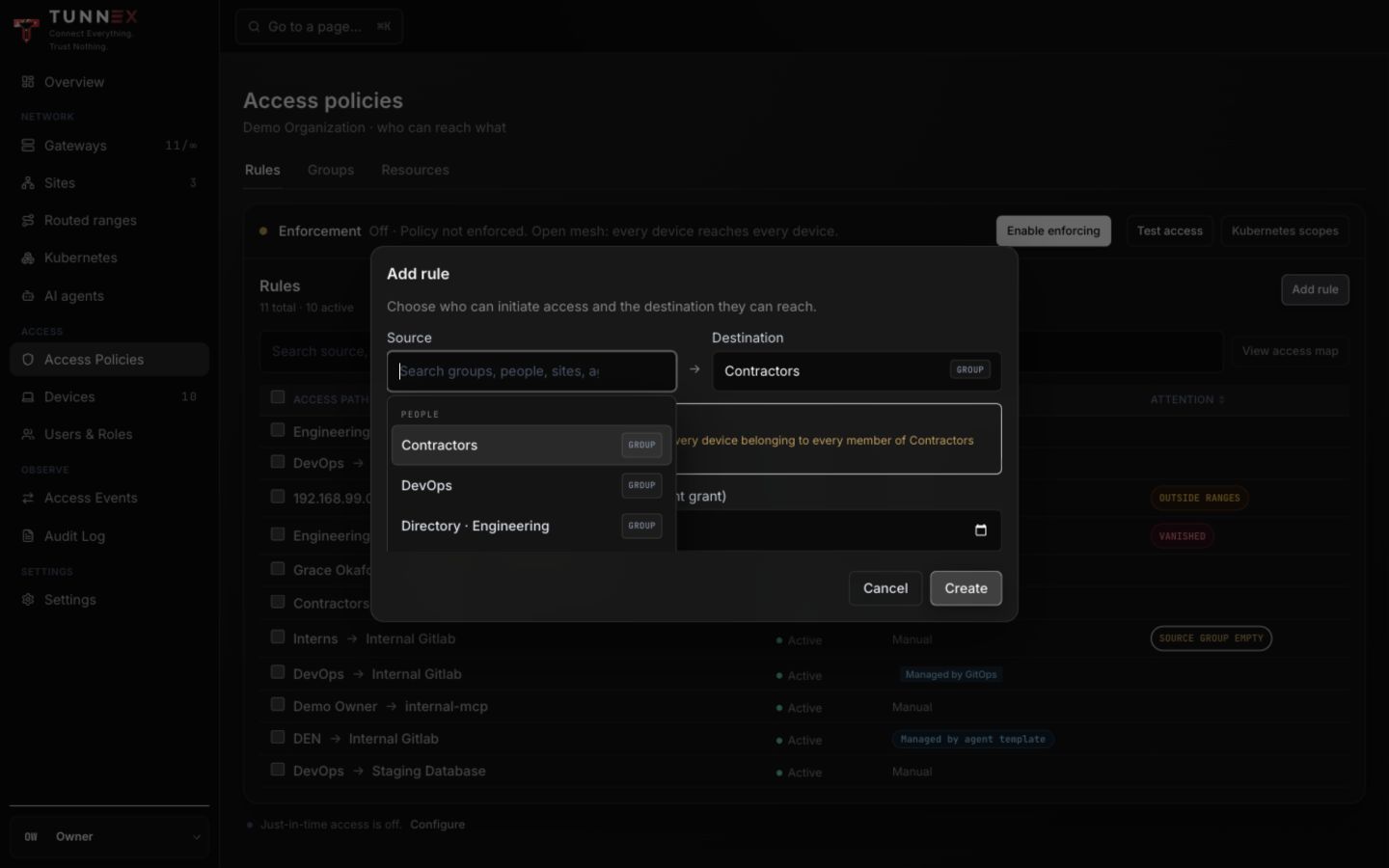Screen dimensions: 1389x868
Task: Check the Grace Okafor rule row
Action: 278,568
